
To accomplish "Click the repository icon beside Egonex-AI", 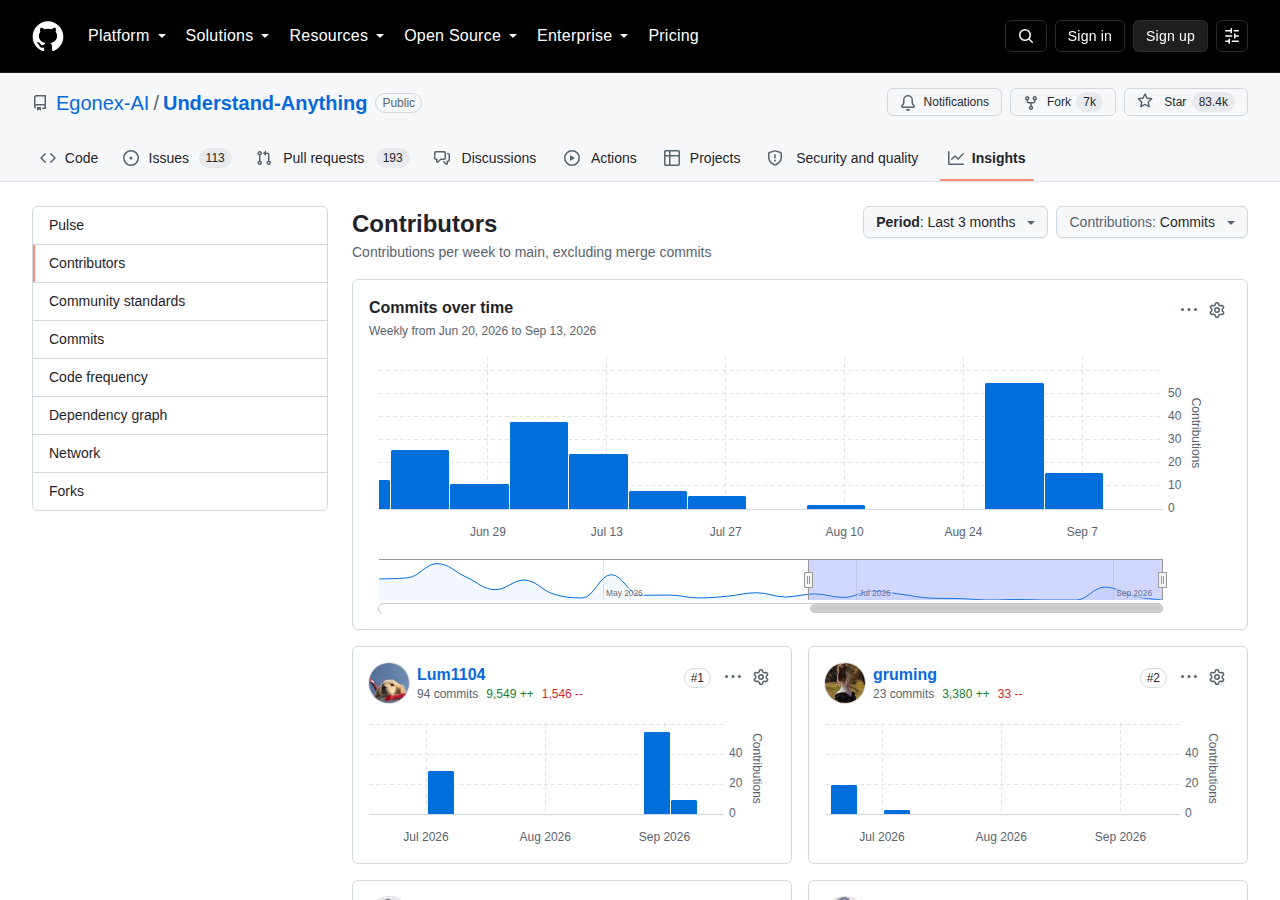I will coord(40,103).
